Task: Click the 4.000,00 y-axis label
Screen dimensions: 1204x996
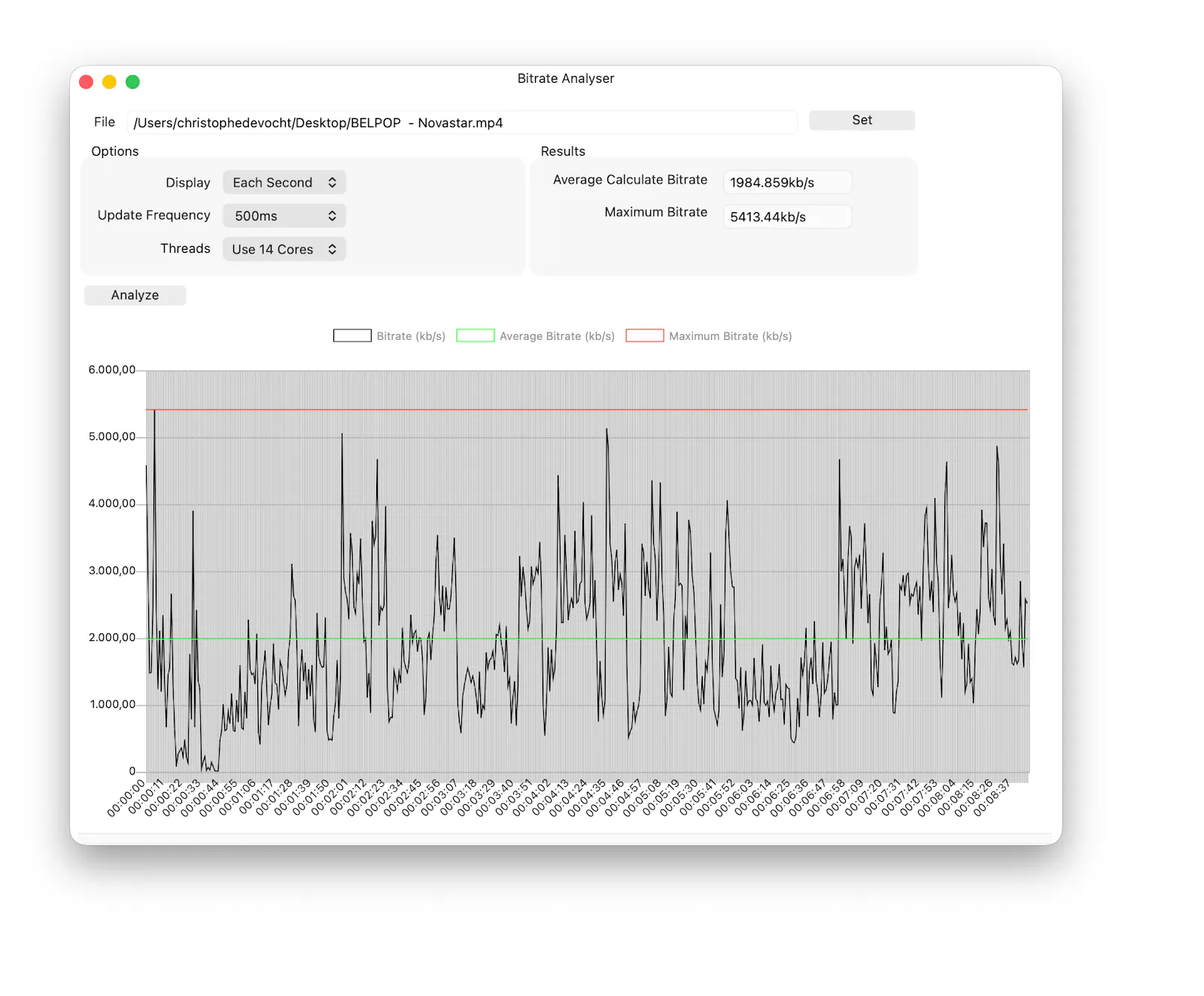Action: coord(112,503)
